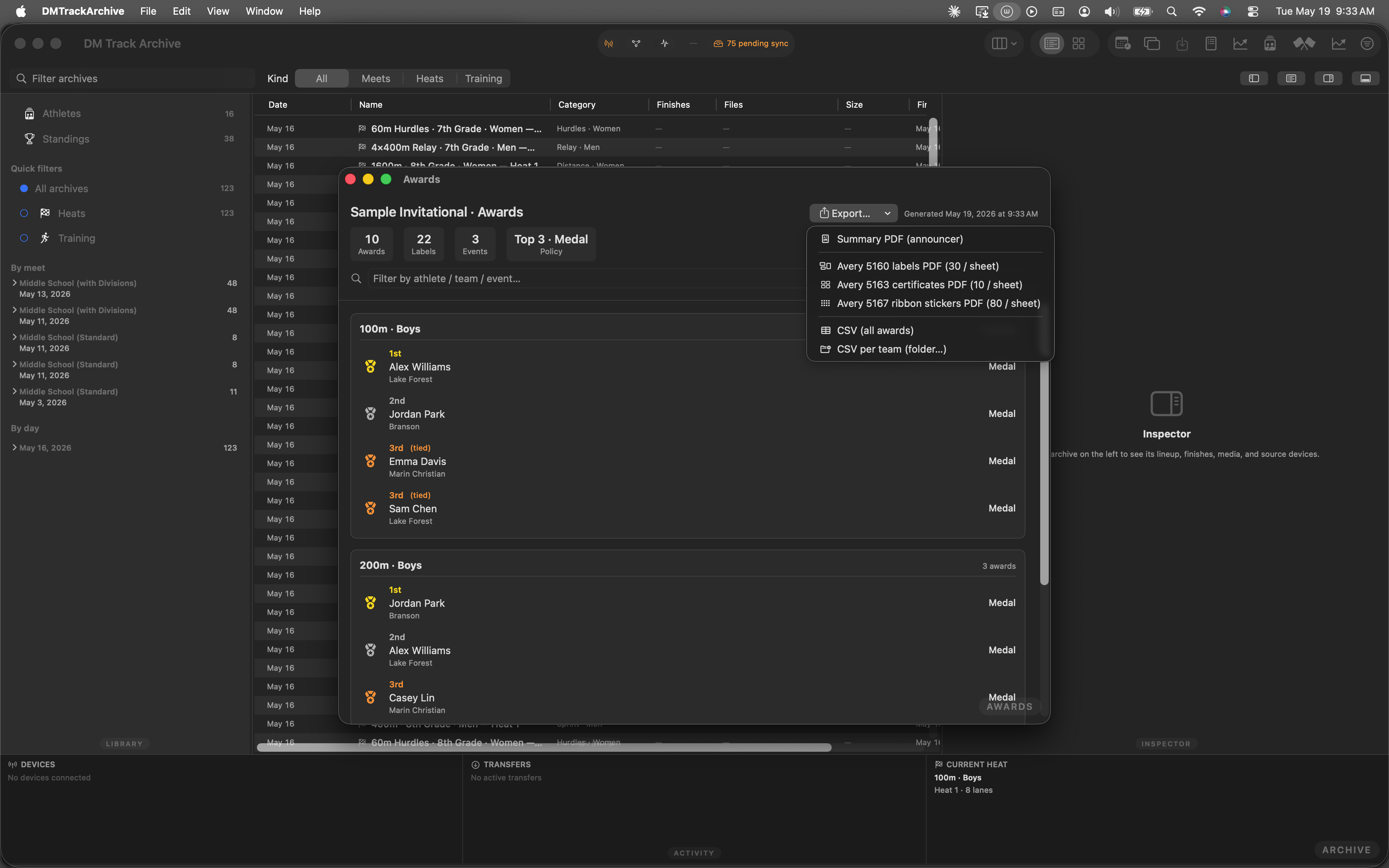Toggle the left sidebar panel
The height and width of the screenshot is (868, 1389).
1254,79
